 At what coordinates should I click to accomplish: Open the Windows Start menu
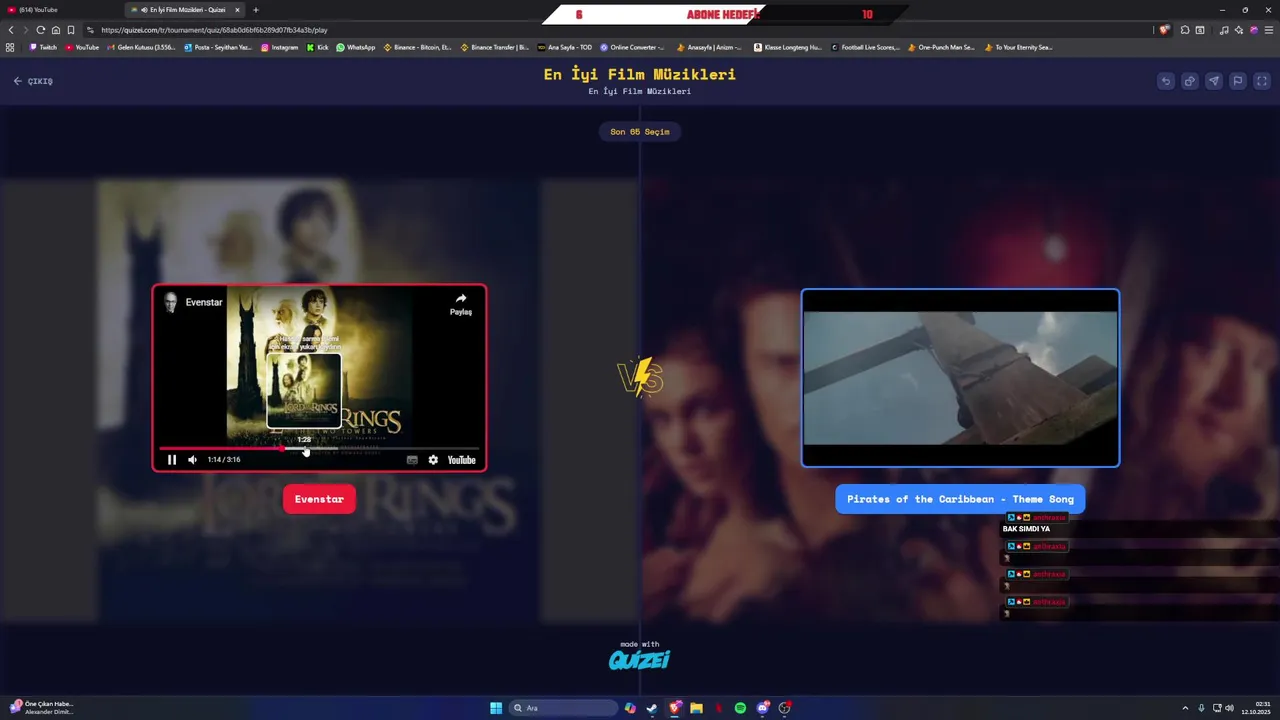[496, 708]
